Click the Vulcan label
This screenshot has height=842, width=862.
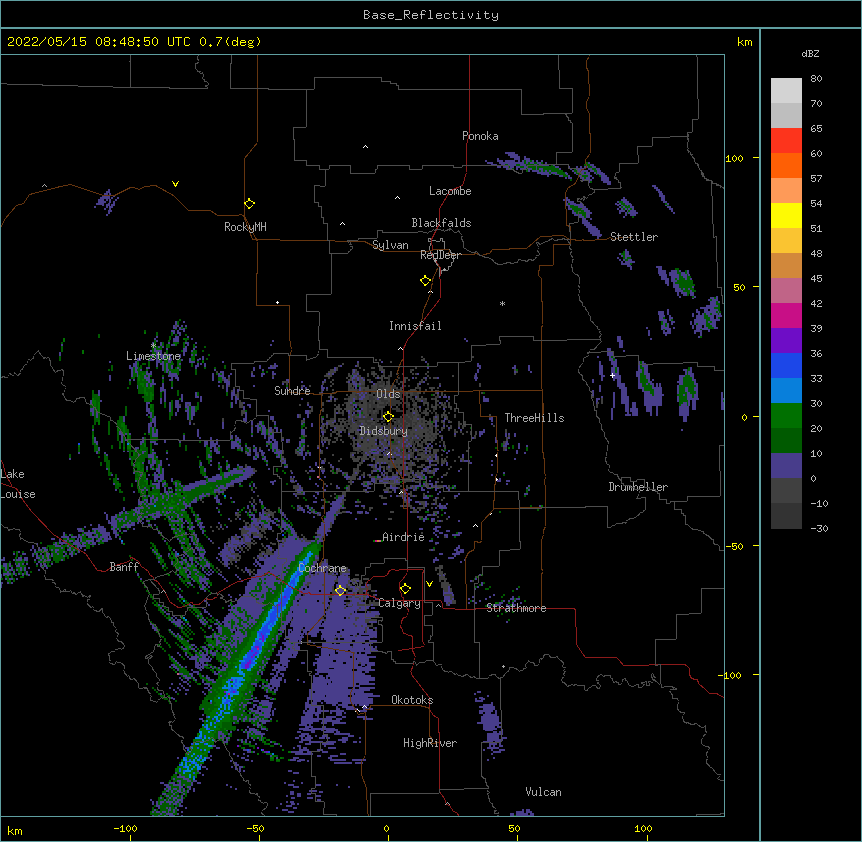543,792
